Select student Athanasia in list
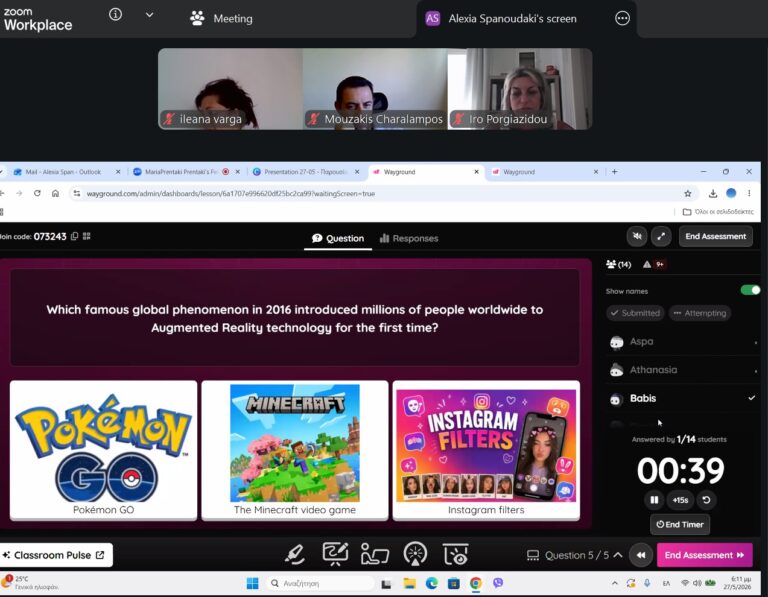The height and width of the screenshot is (597, 768). coord(683,370)
